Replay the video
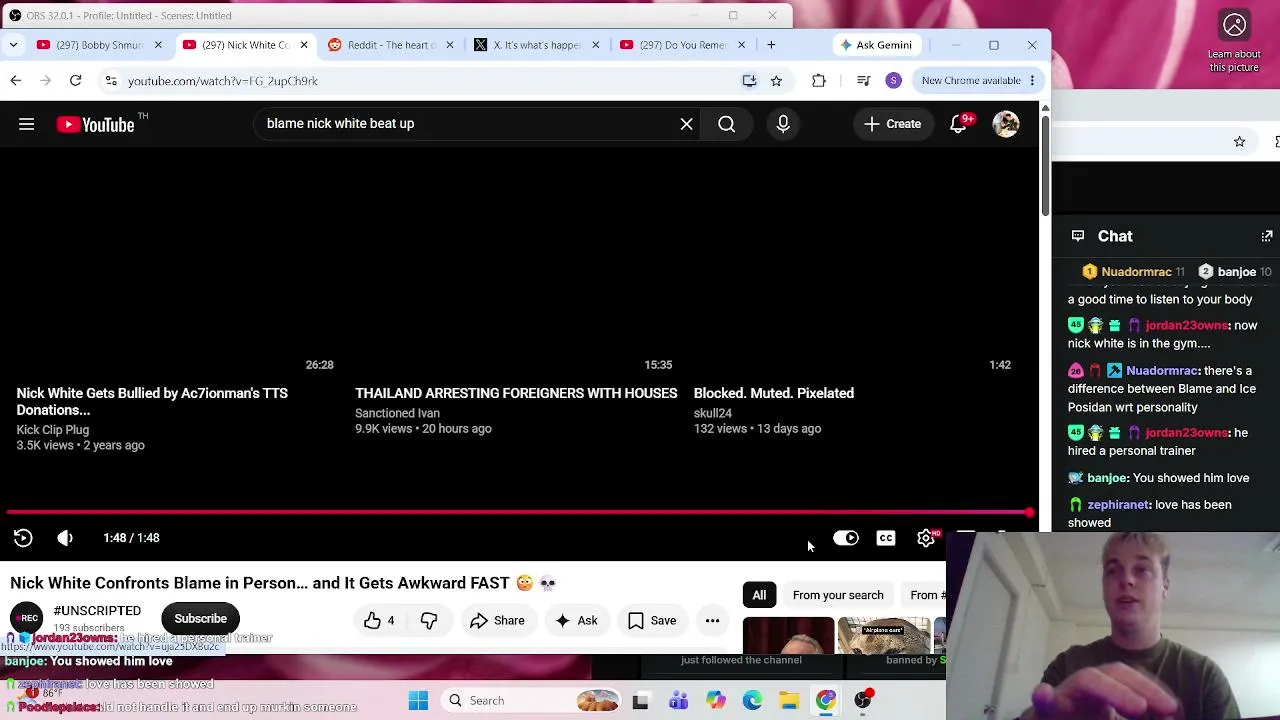The image size is (1280, 720). 23,538
